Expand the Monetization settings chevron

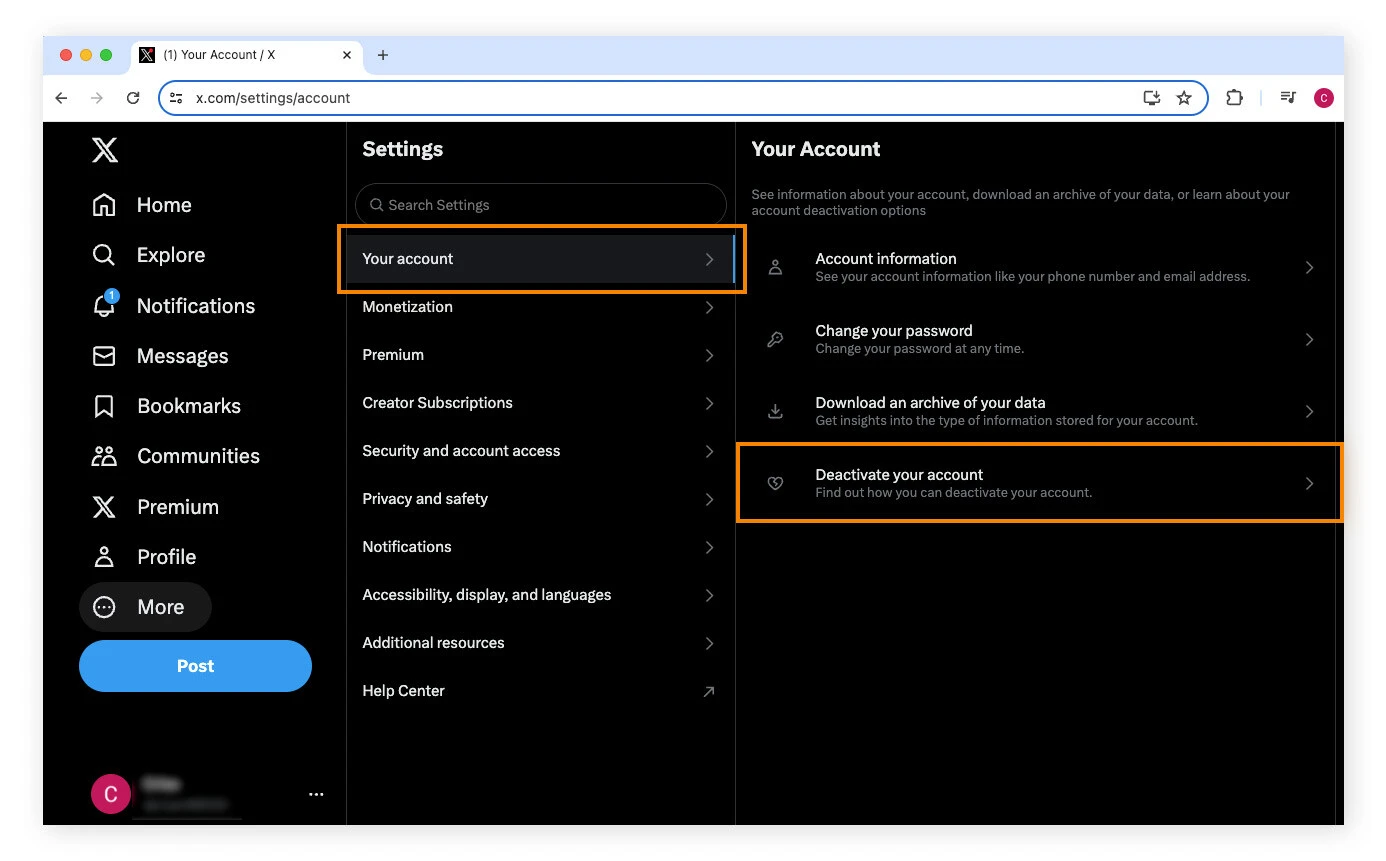709,307
